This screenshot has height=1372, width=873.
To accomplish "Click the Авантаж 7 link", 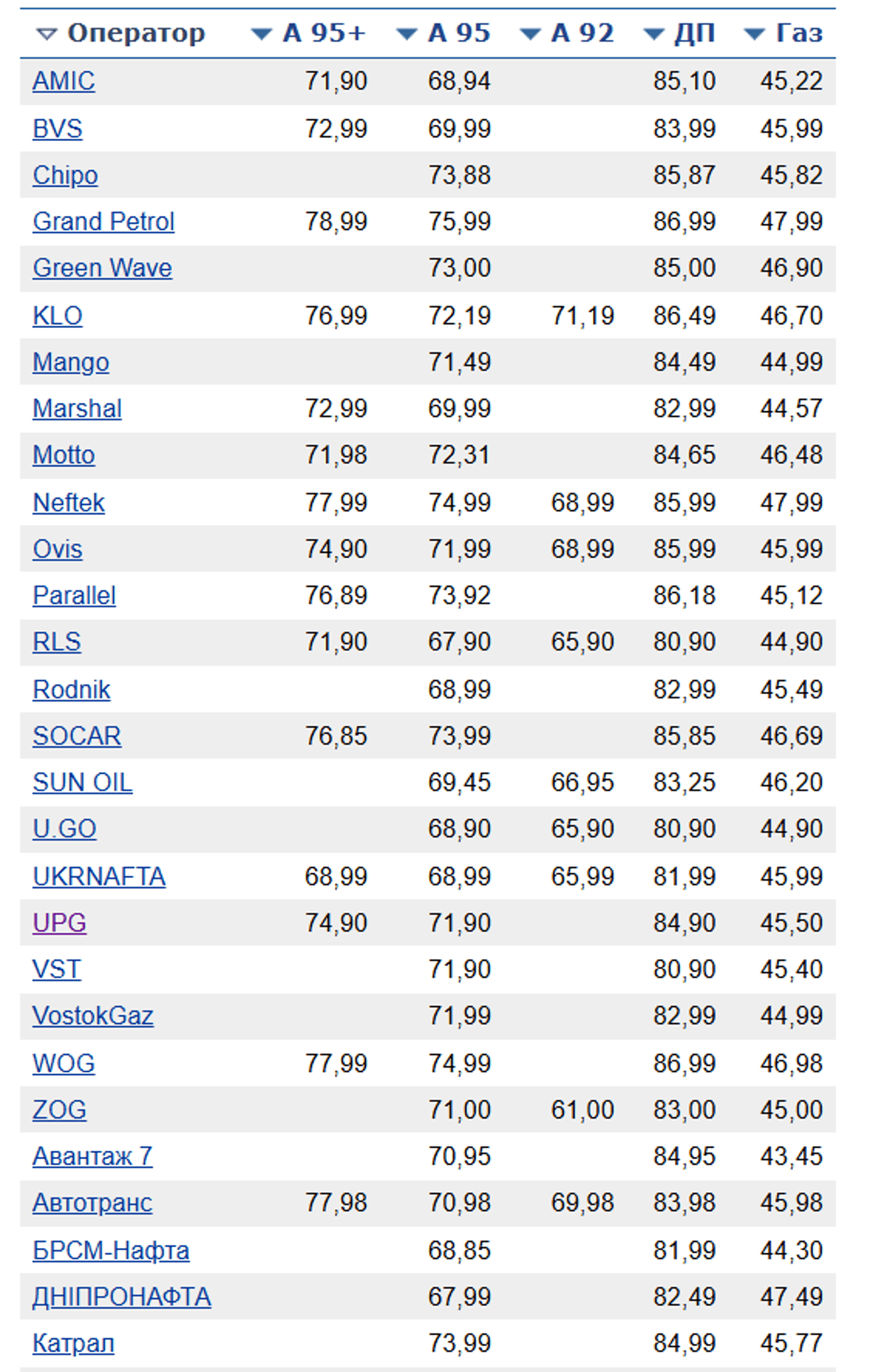I will pyautogui.click(x=92, y=1156).
